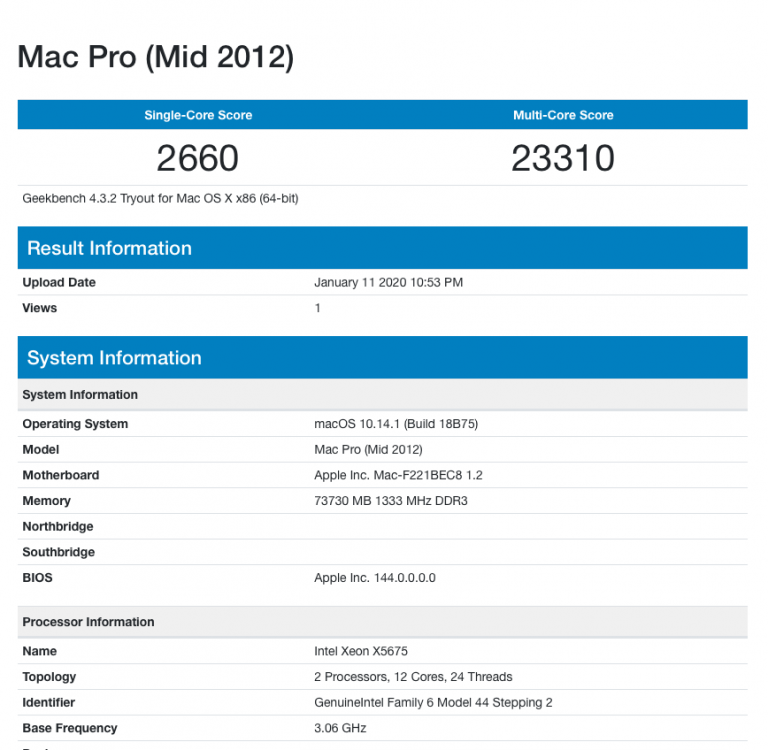Click the 'Topology' row label

(x=49, y=677)
